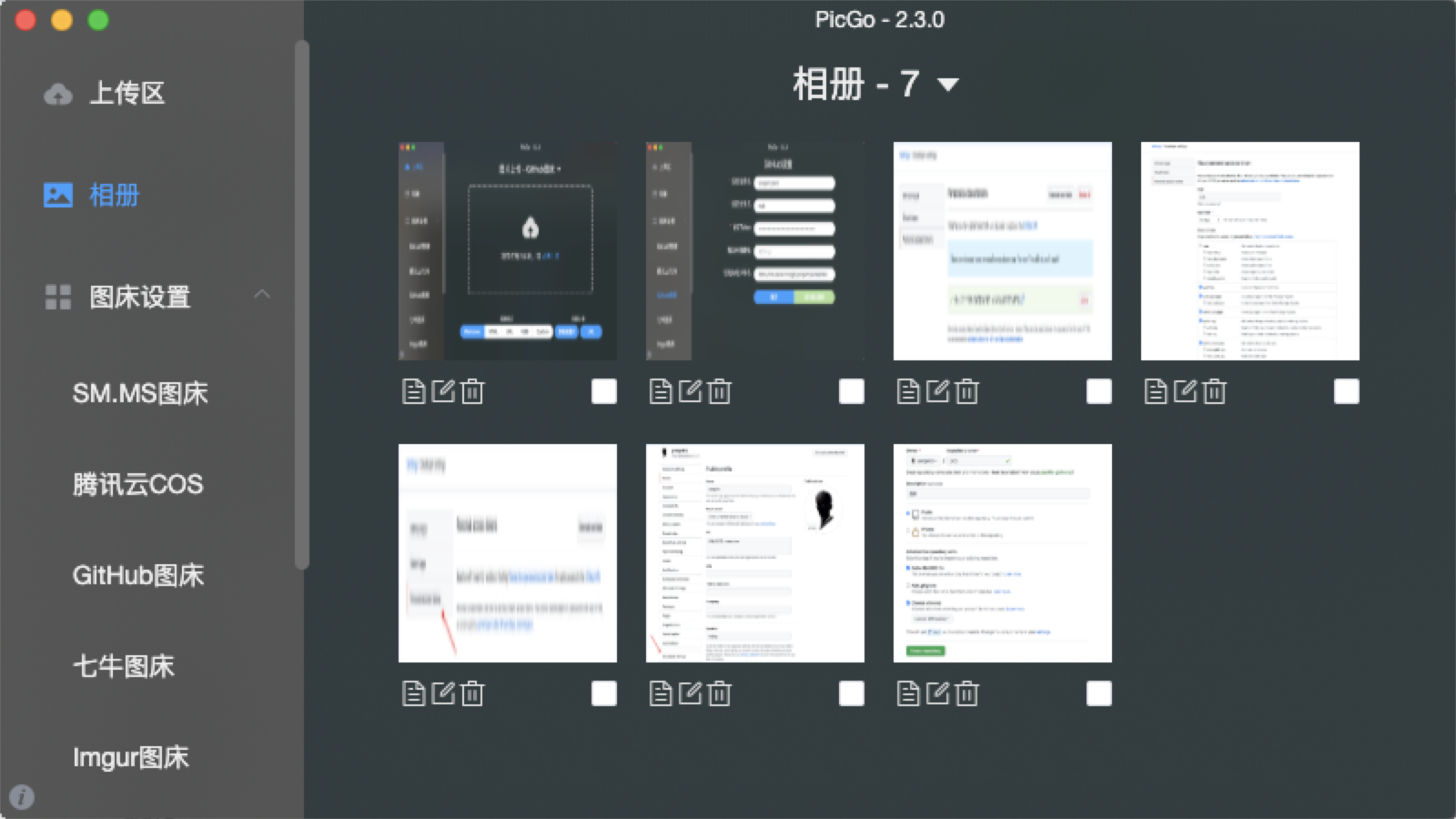
Task: Check the box under bottom-row middle image
Action: (852, 693)
